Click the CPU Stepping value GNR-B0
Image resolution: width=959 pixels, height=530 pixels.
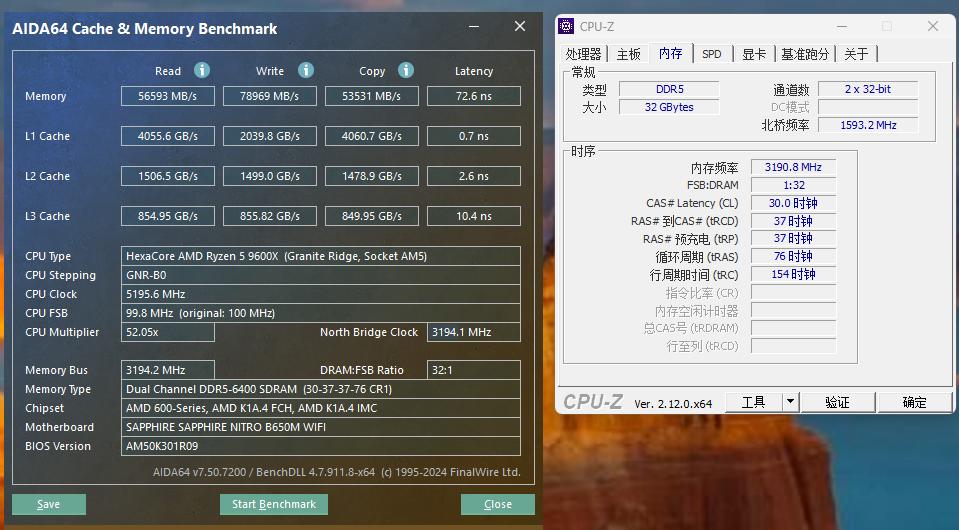click(x=321, y=275)
